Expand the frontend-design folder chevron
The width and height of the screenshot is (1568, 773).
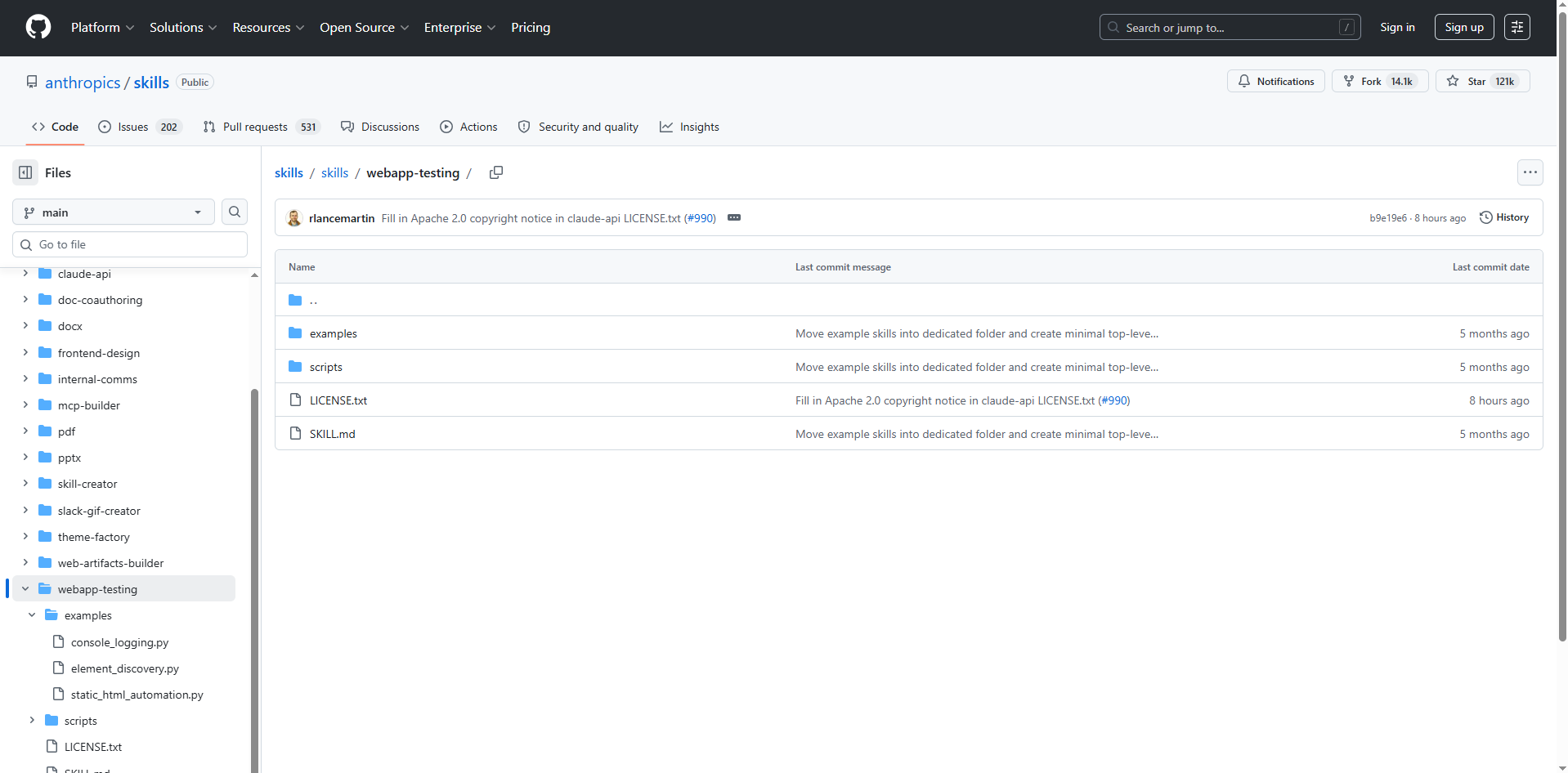tap(25, 352)
